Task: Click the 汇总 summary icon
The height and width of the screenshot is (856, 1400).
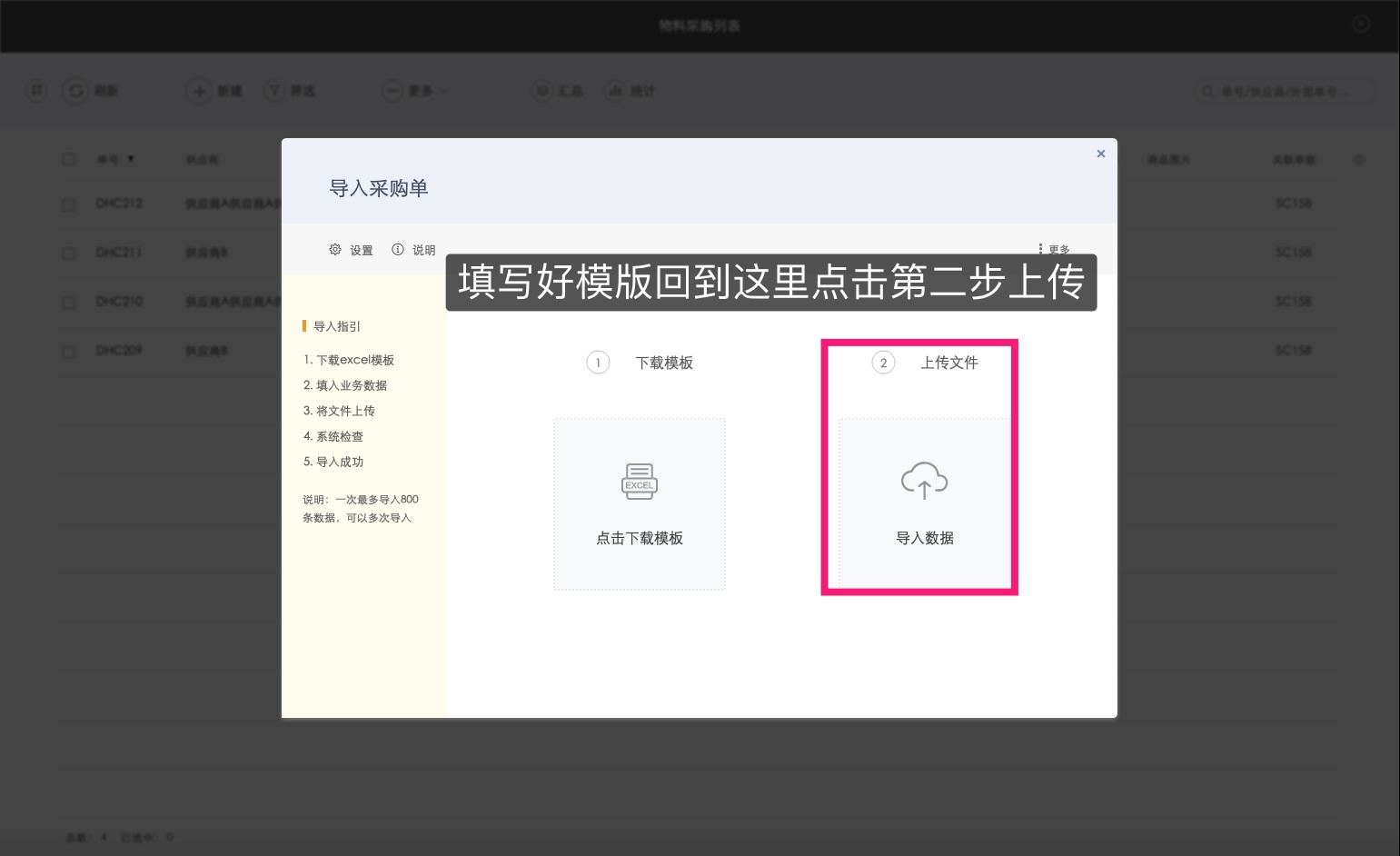Action: click(543, 91)
